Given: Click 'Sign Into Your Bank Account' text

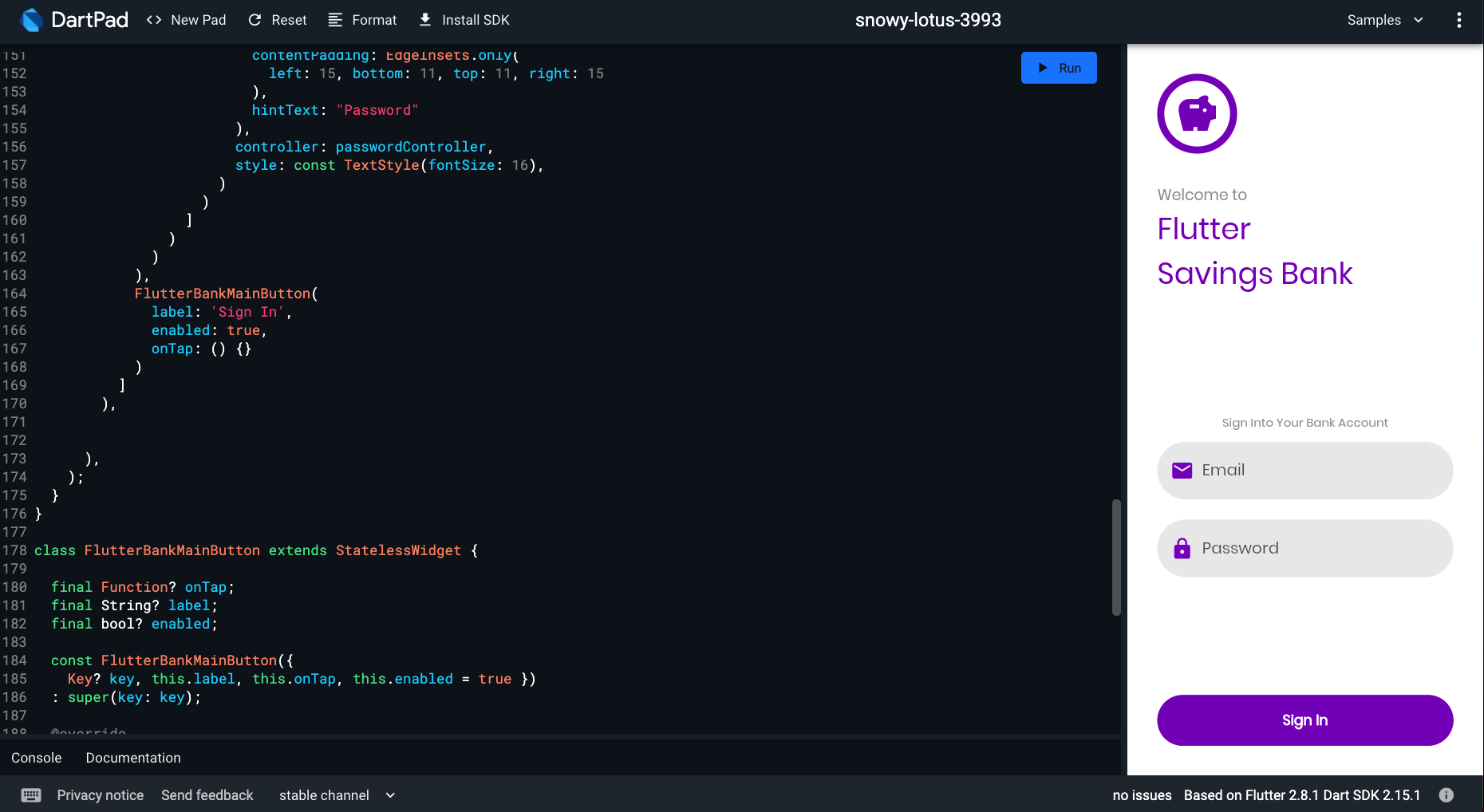Looking at the screenshot, I should [x=1305, y=423].
